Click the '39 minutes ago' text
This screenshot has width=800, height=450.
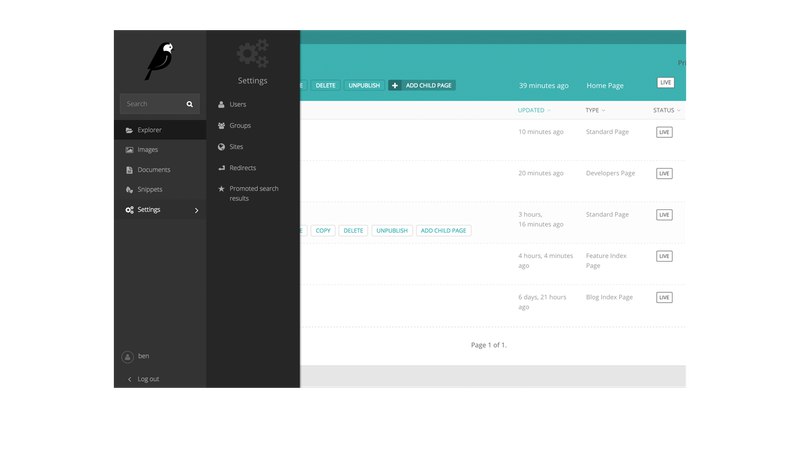click(x=544, y=86)
